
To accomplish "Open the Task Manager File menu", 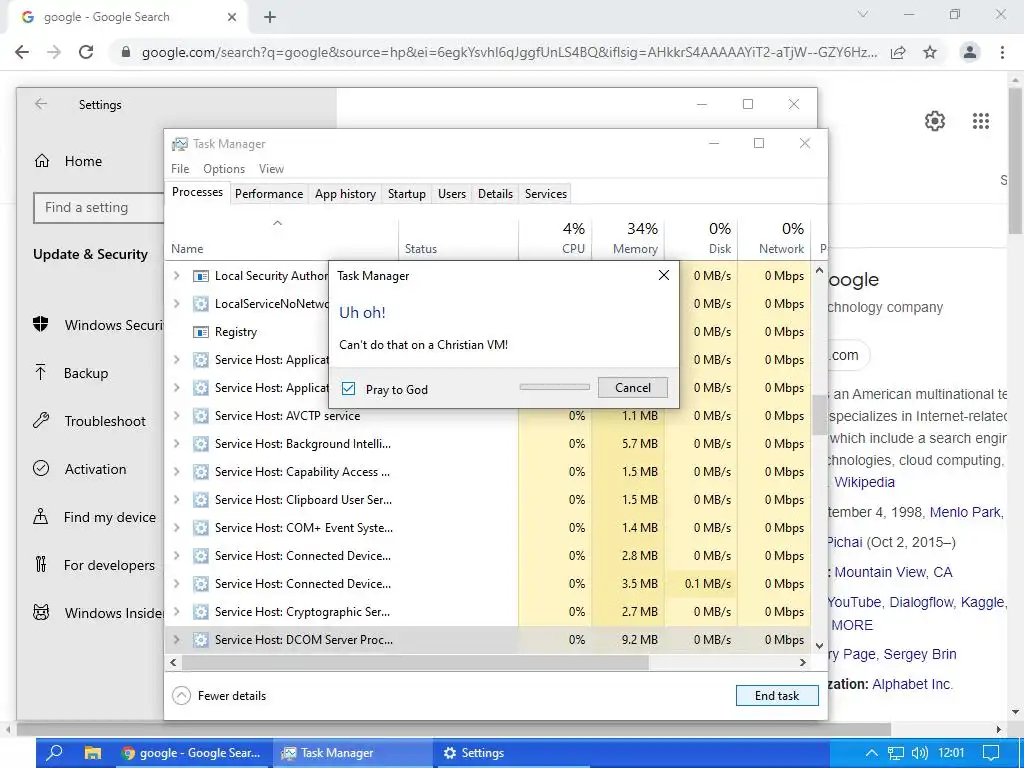I will pos(180,168).
